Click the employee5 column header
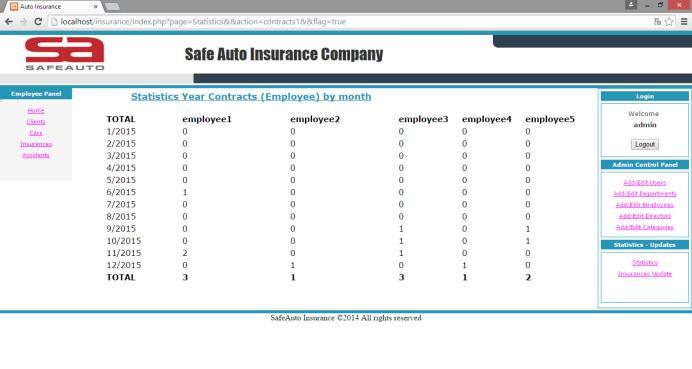692x369 pixels. (x=550, y=119)
